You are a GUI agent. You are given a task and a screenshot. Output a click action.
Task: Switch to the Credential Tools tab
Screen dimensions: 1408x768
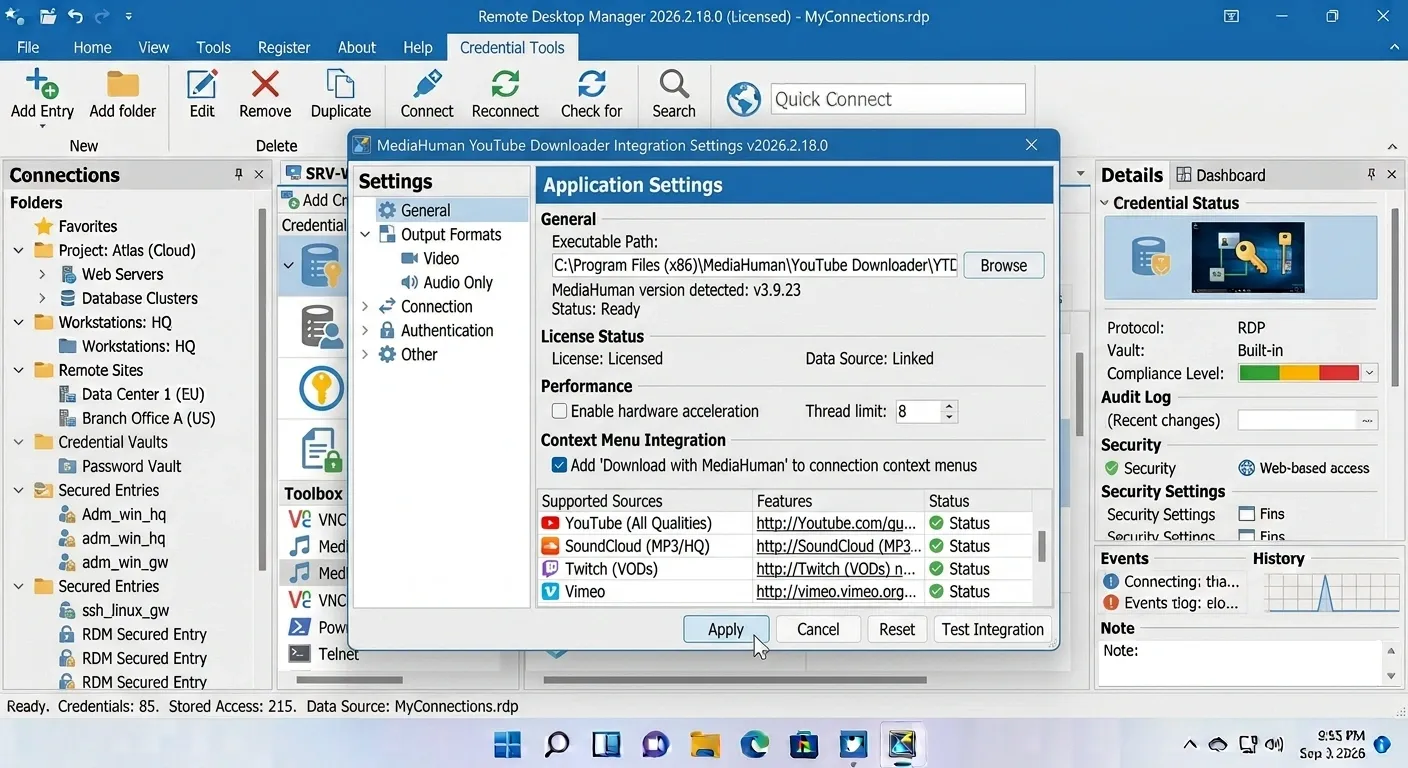tap(512, 47)
